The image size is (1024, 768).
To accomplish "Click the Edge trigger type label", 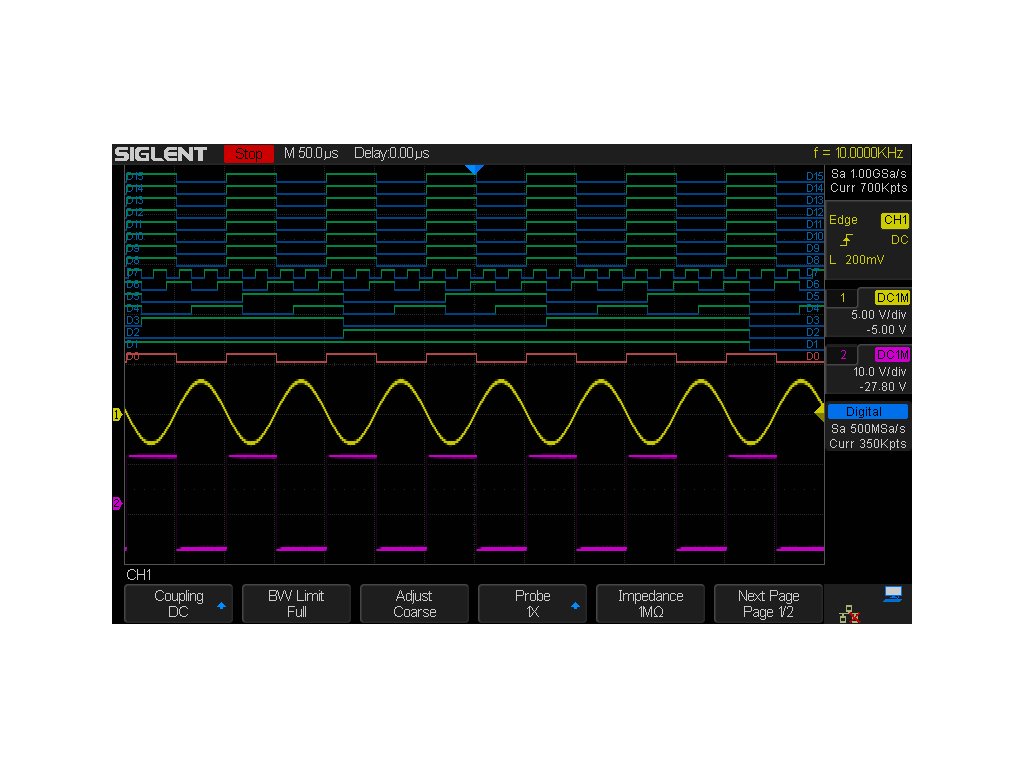I will tap(843, 220).
